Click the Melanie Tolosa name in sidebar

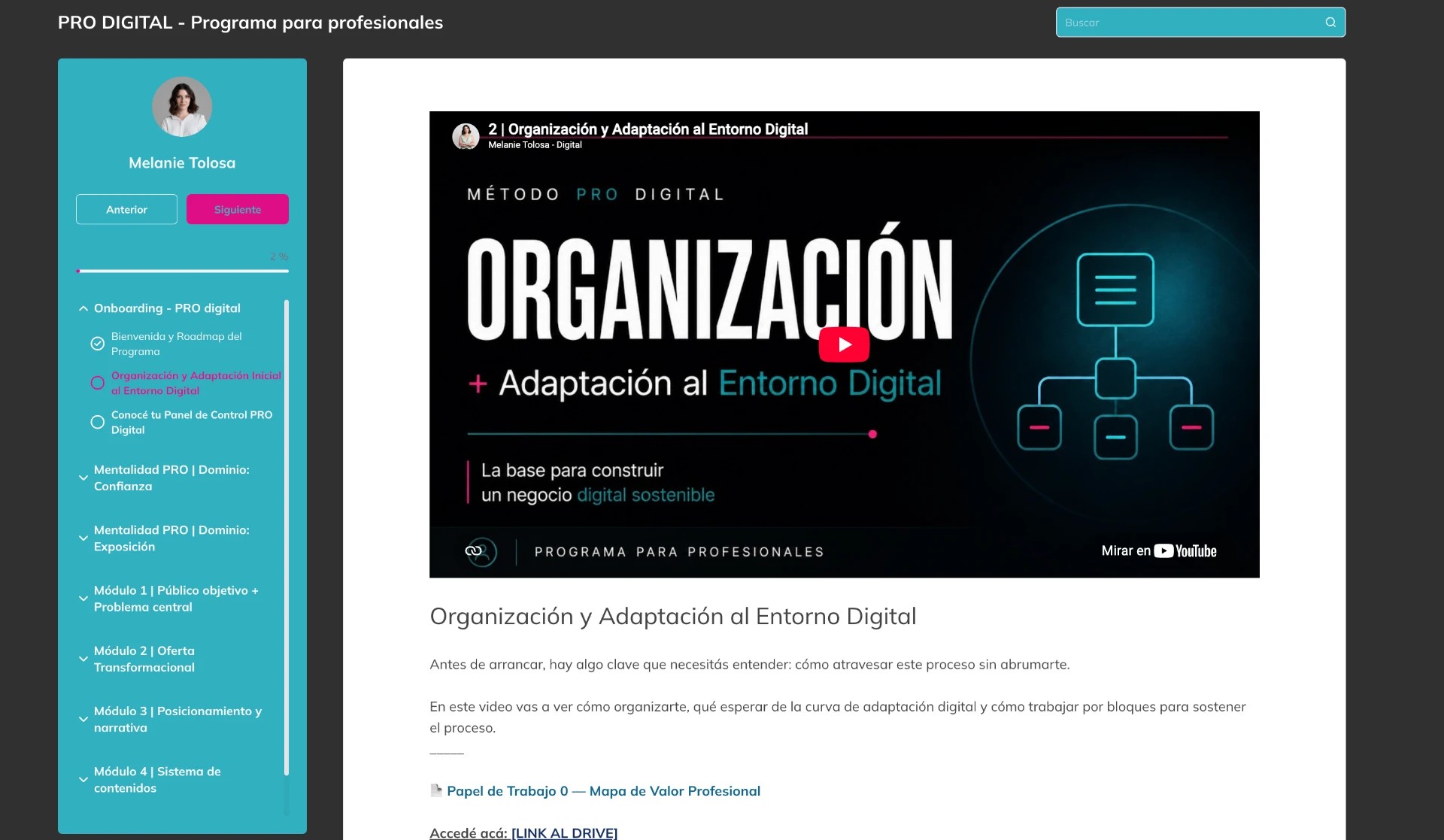(182, 162)
